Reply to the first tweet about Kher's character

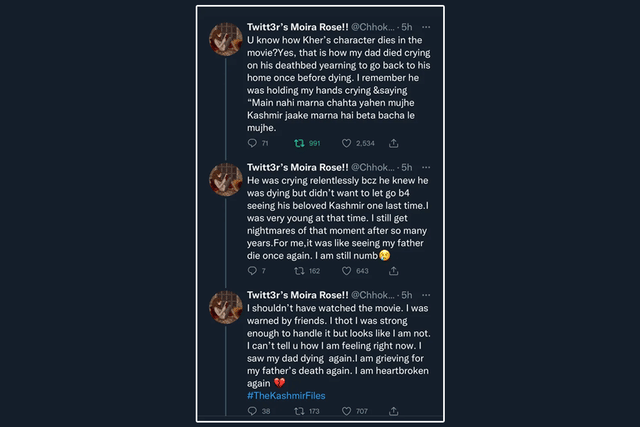pos(251,143)
